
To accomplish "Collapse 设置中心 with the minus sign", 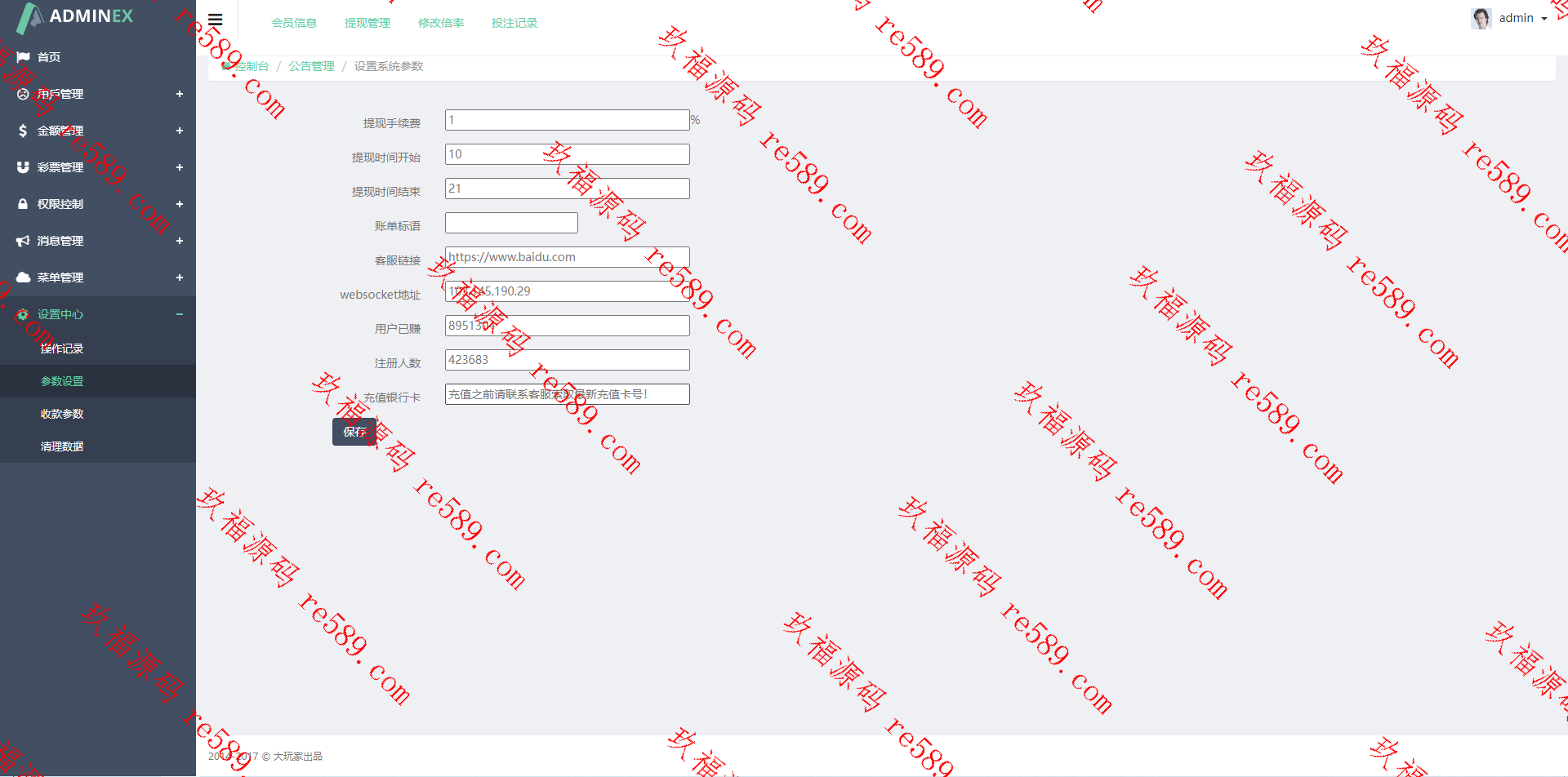I will click(180, 314).
